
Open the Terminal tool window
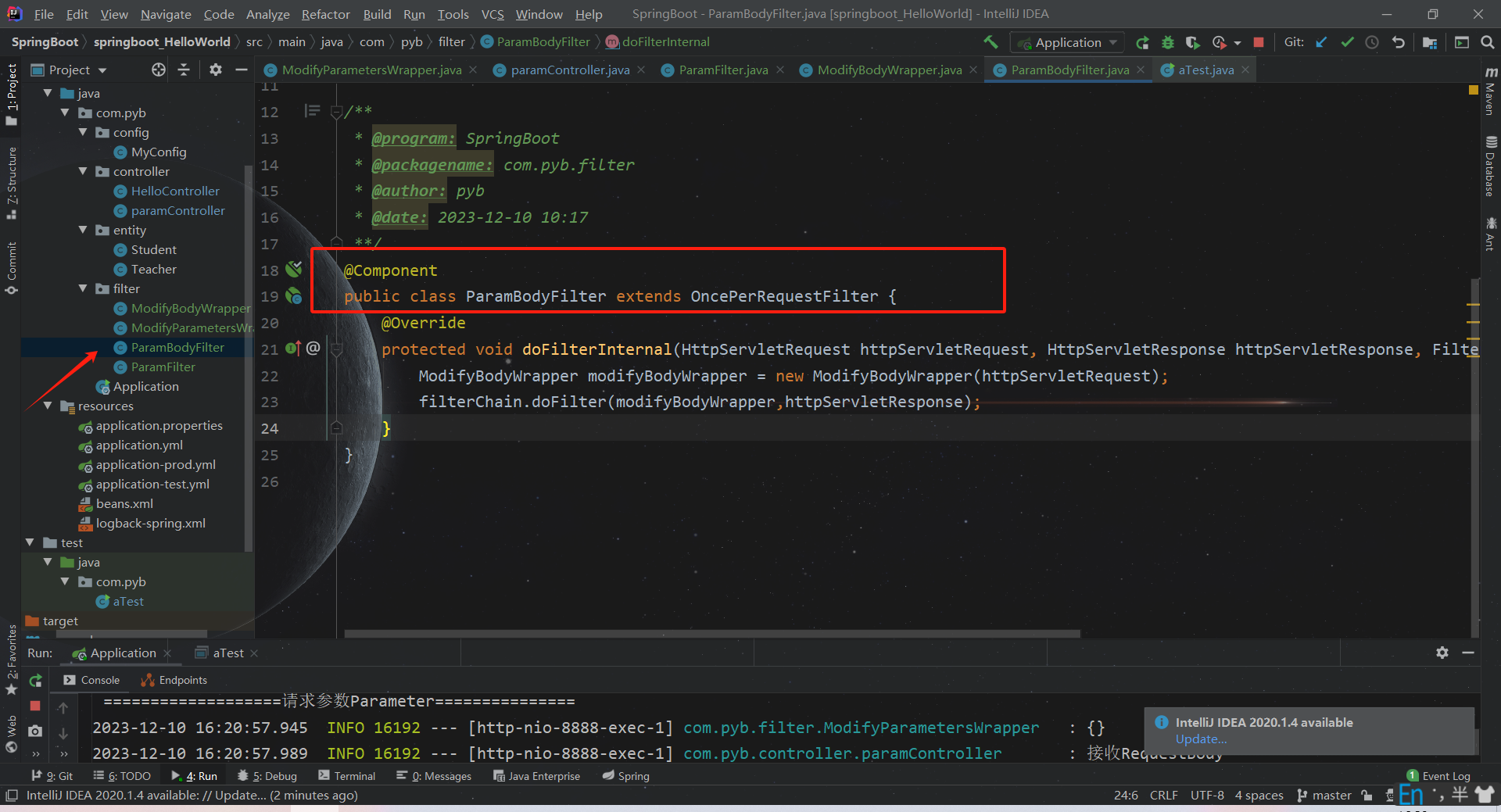point(346,776)
